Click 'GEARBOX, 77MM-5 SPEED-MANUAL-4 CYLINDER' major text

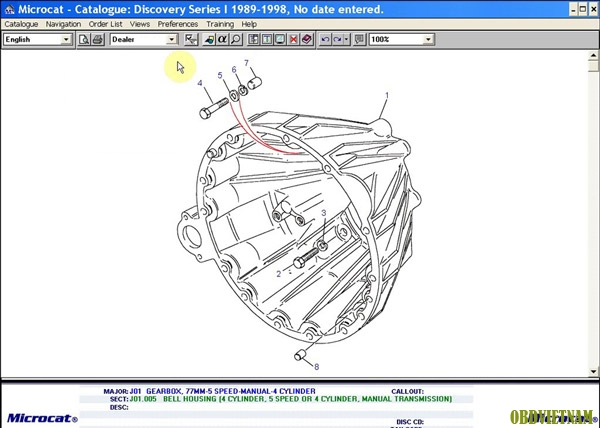coord(231,391)
